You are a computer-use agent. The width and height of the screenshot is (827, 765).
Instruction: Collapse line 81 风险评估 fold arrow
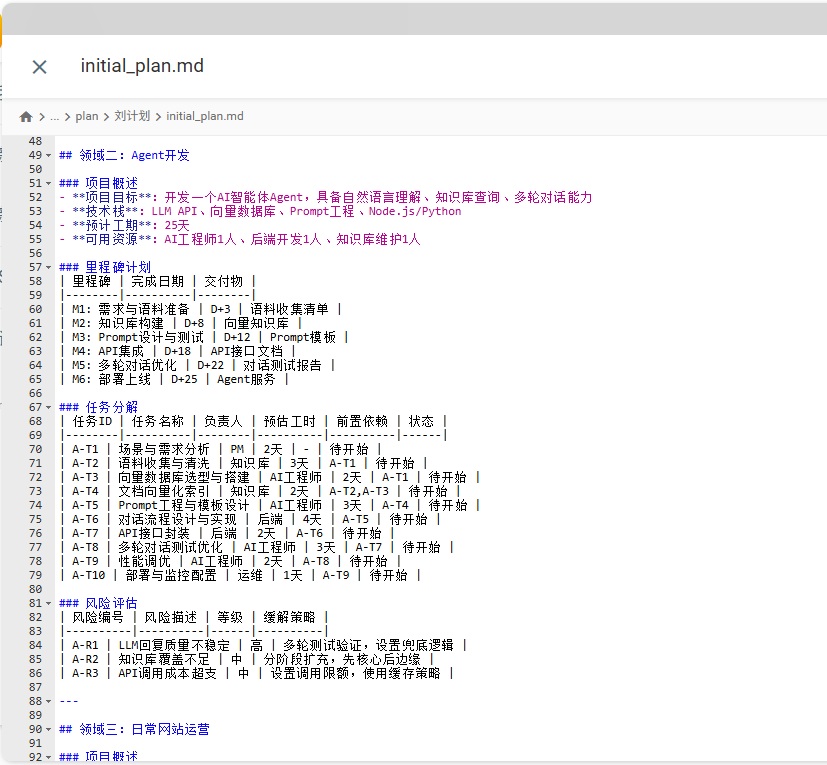(x=49, y=604)
